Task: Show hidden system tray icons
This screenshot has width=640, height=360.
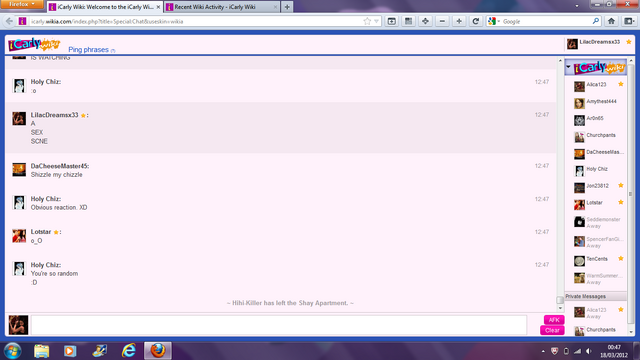Action: pos(543,351)
